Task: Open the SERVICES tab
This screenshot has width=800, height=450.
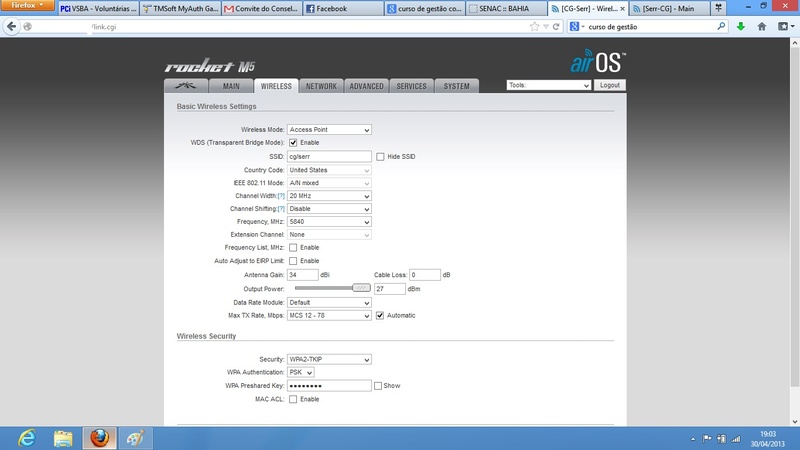Action: 411,86
